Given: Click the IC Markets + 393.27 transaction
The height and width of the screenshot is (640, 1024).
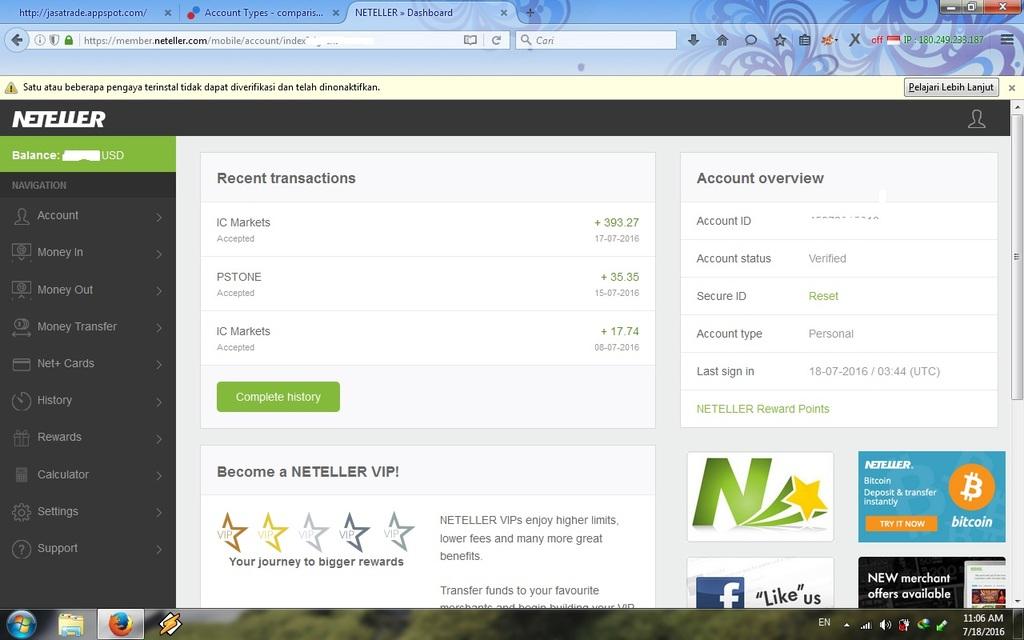Looking at the screenshot, I should [x=428, y=229].
